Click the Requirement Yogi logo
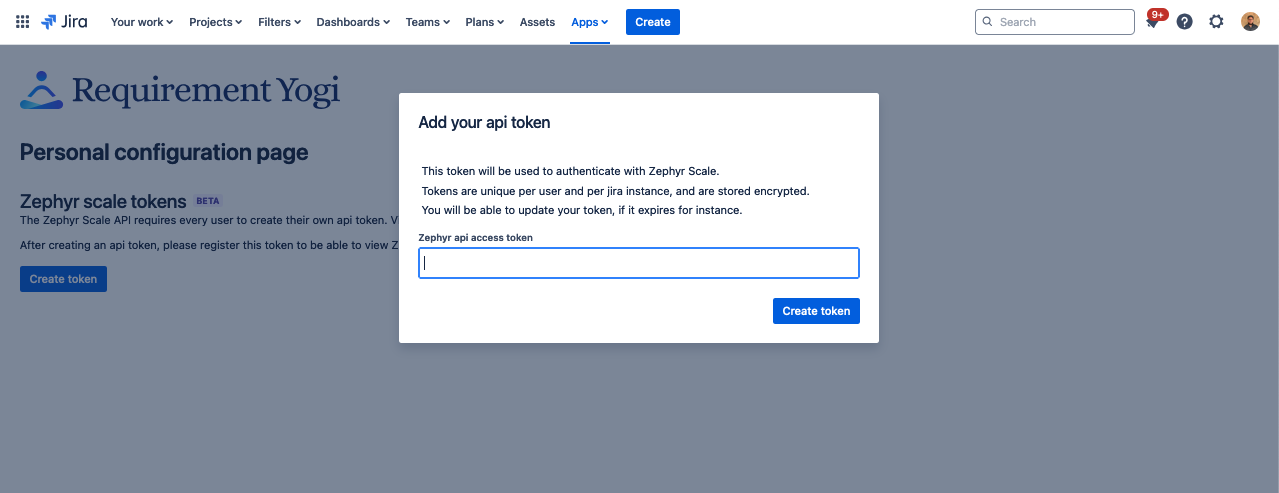This screenshot has height=493, width=1279. coord(180,91)
